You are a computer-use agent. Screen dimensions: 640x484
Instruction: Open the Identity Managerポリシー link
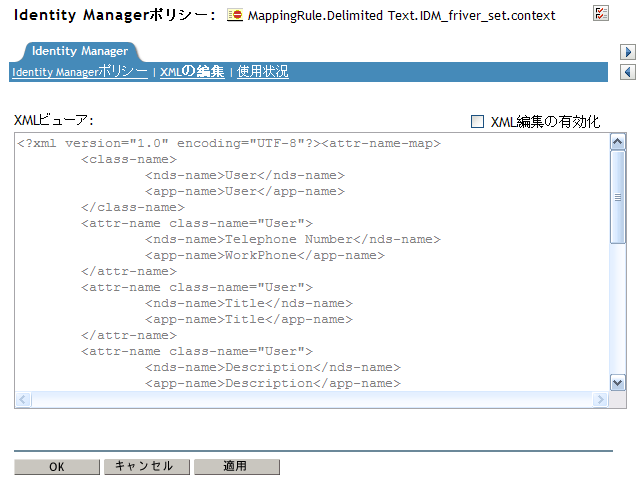[x=80, y=72]
